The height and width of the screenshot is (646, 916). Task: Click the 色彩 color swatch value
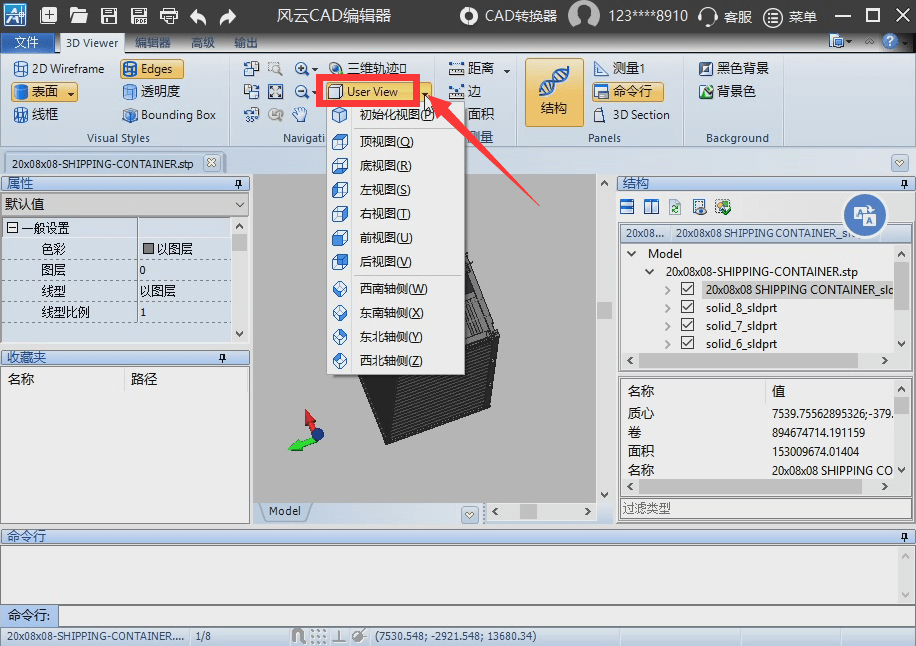click(148, 249)
